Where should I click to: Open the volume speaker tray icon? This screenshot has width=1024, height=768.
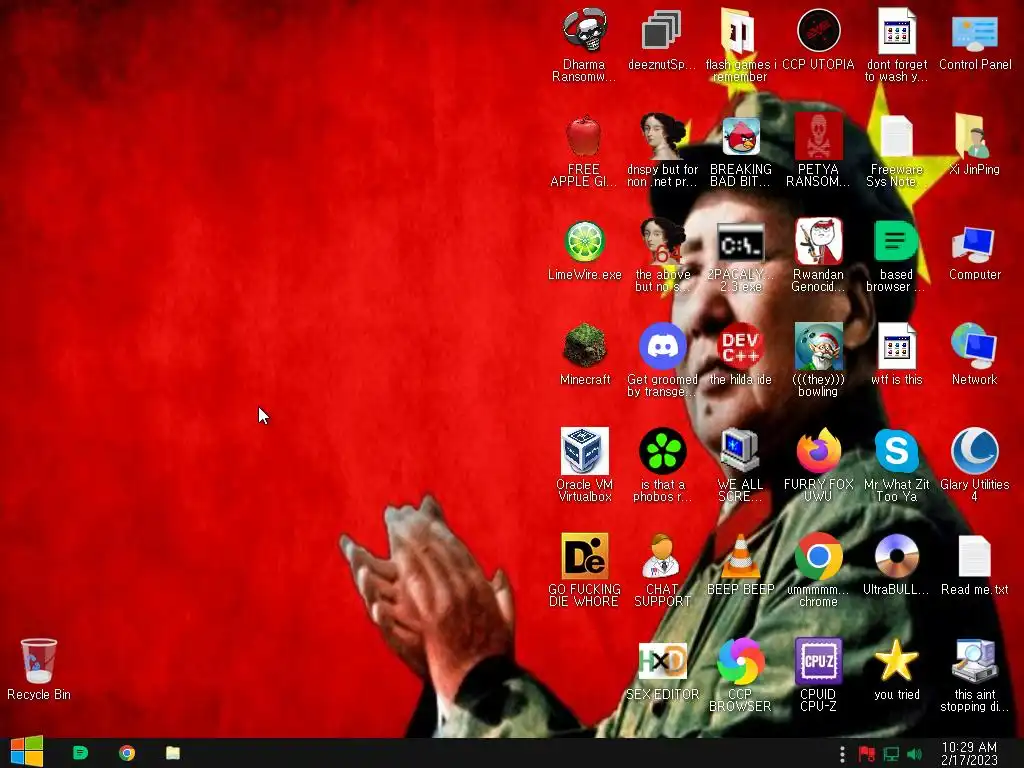[915, 754]
